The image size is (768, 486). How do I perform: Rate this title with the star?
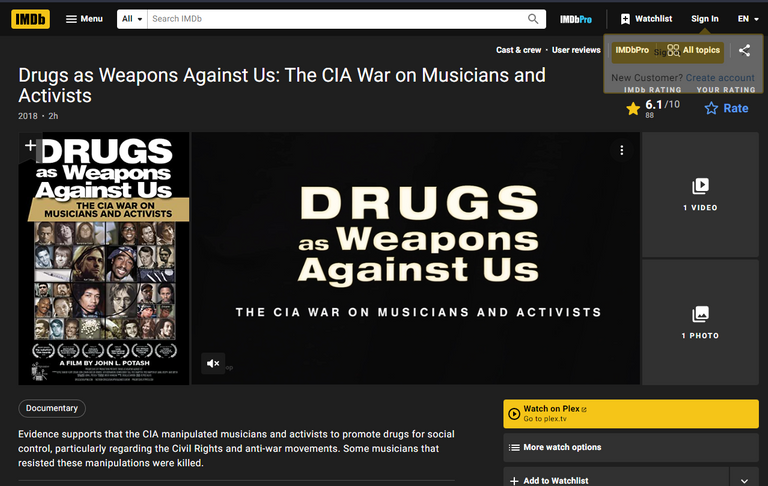pyautogui.click(x=726, y=108)
